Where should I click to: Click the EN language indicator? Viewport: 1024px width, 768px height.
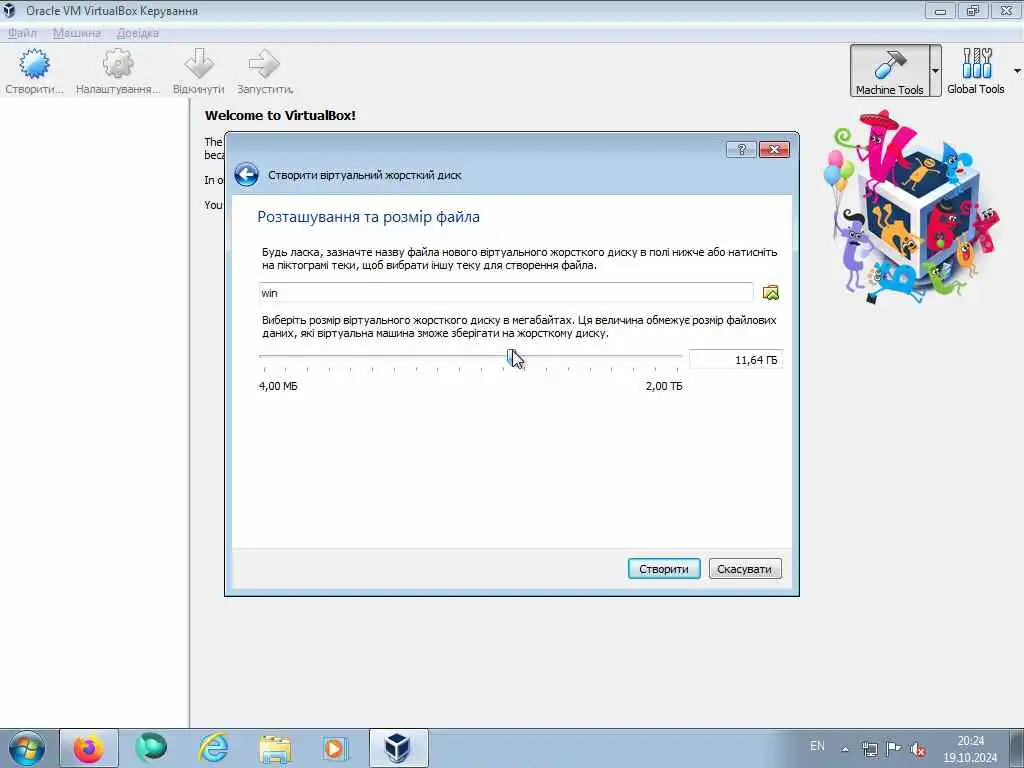[x=817, y=746]
